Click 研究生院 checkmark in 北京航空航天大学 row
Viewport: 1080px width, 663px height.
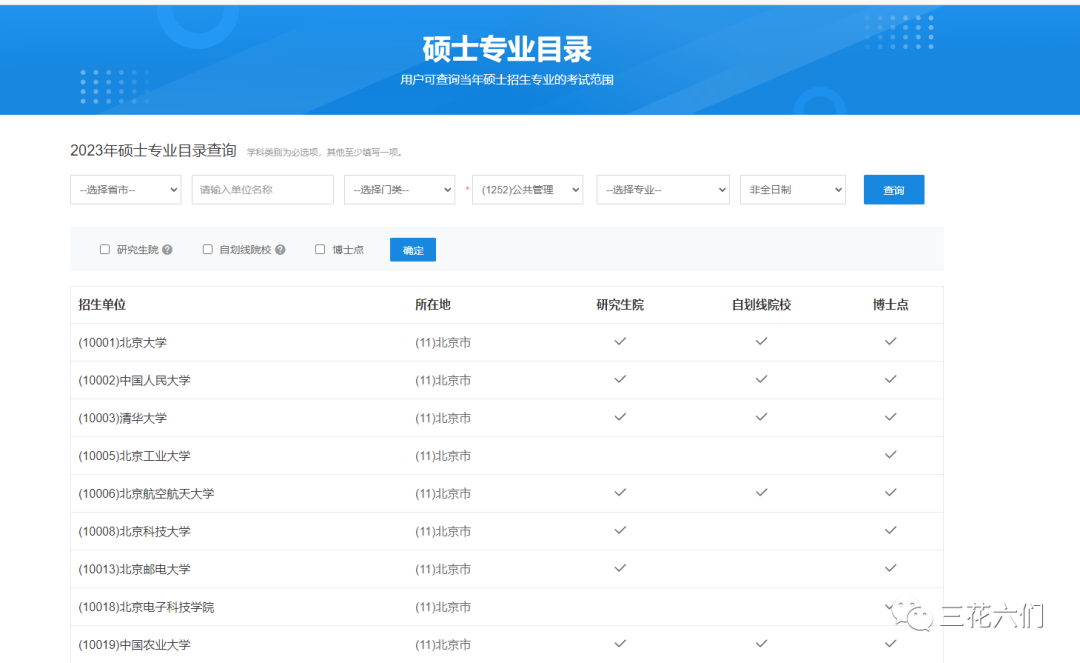pyautogui.click(x=620, y=493)
